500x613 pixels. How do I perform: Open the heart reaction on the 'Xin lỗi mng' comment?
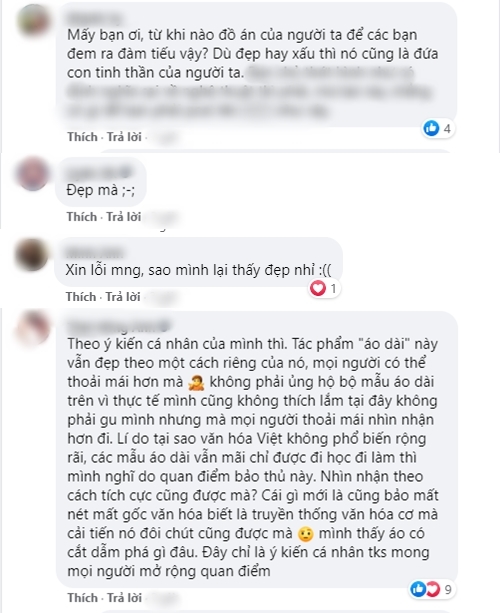point(318,289)
